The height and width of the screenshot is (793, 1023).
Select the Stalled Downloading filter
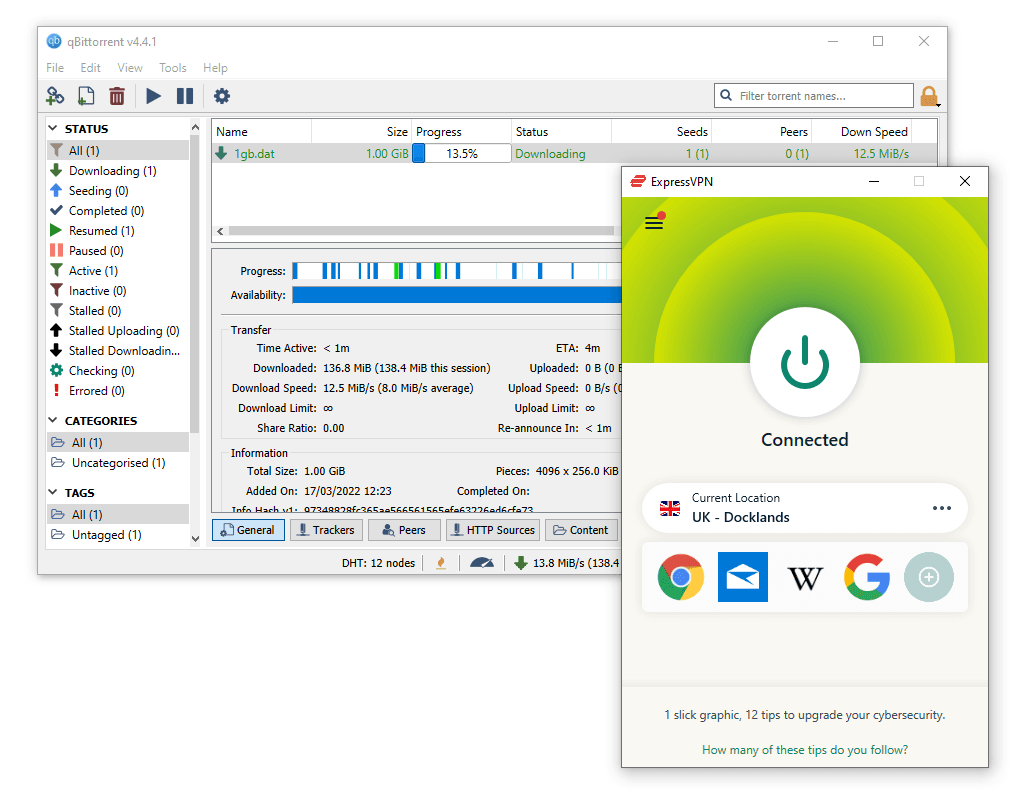pyautogui.click(x=118, y=350)
